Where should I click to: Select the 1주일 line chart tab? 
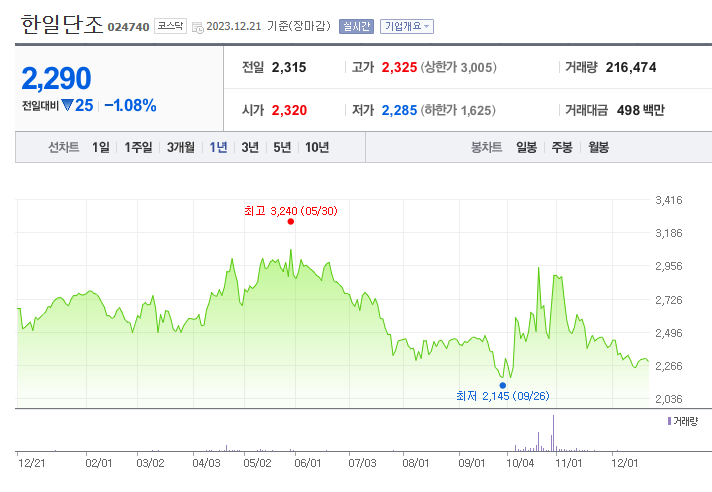[x=138, y=147]
